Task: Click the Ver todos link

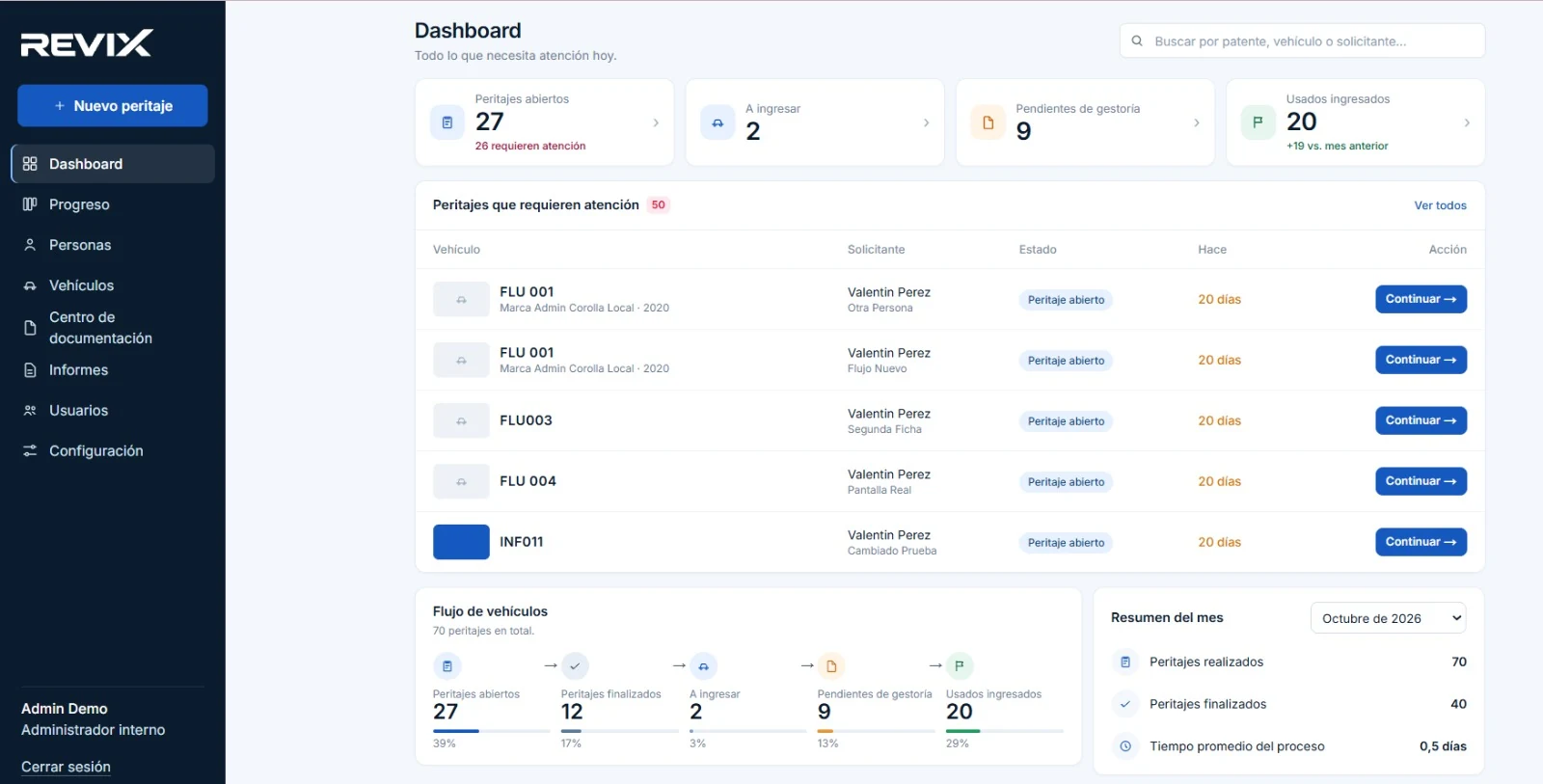Action: point(1440,205)
